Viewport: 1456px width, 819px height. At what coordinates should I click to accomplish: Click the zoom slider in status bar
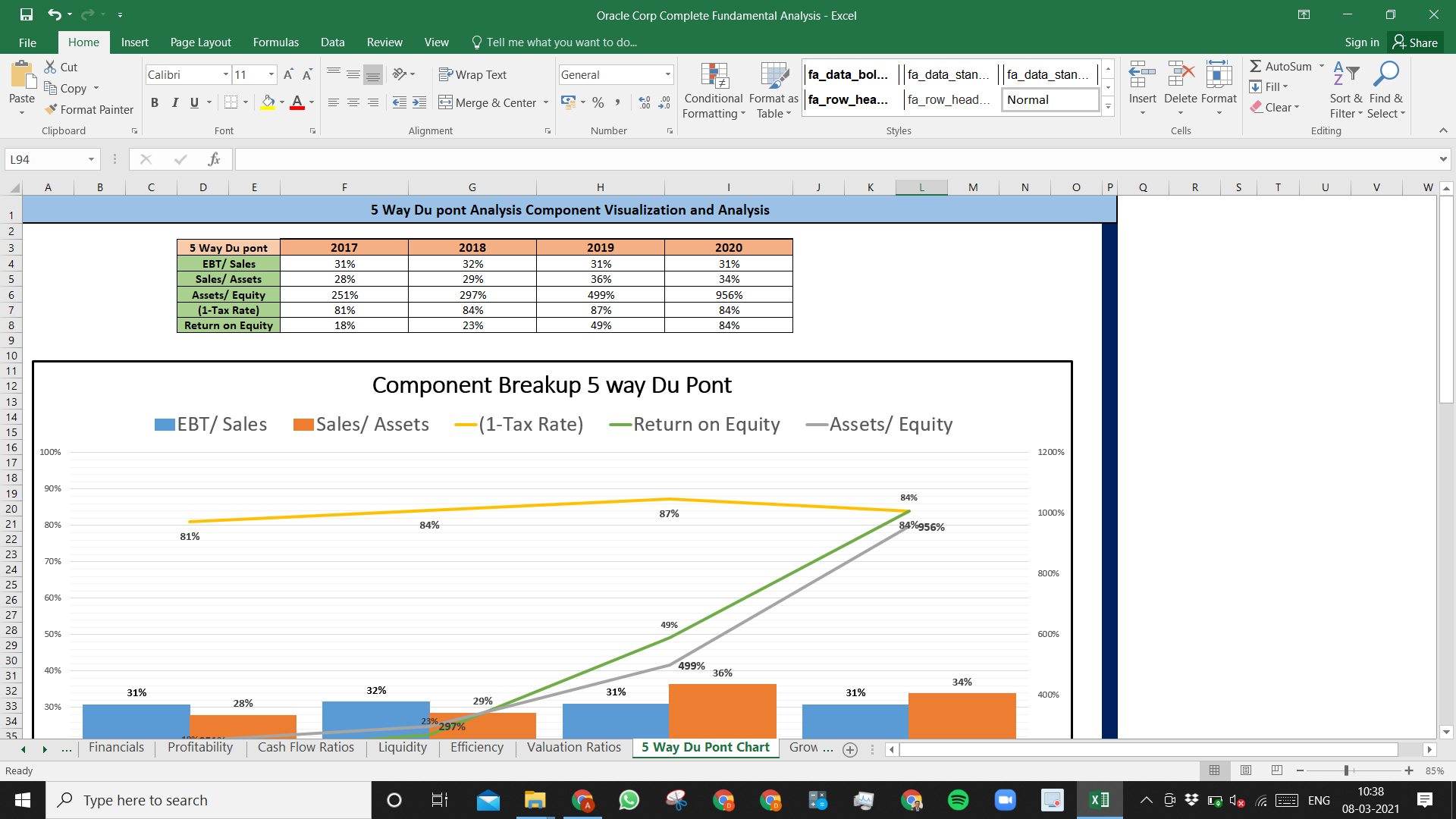pos(1346,770)
